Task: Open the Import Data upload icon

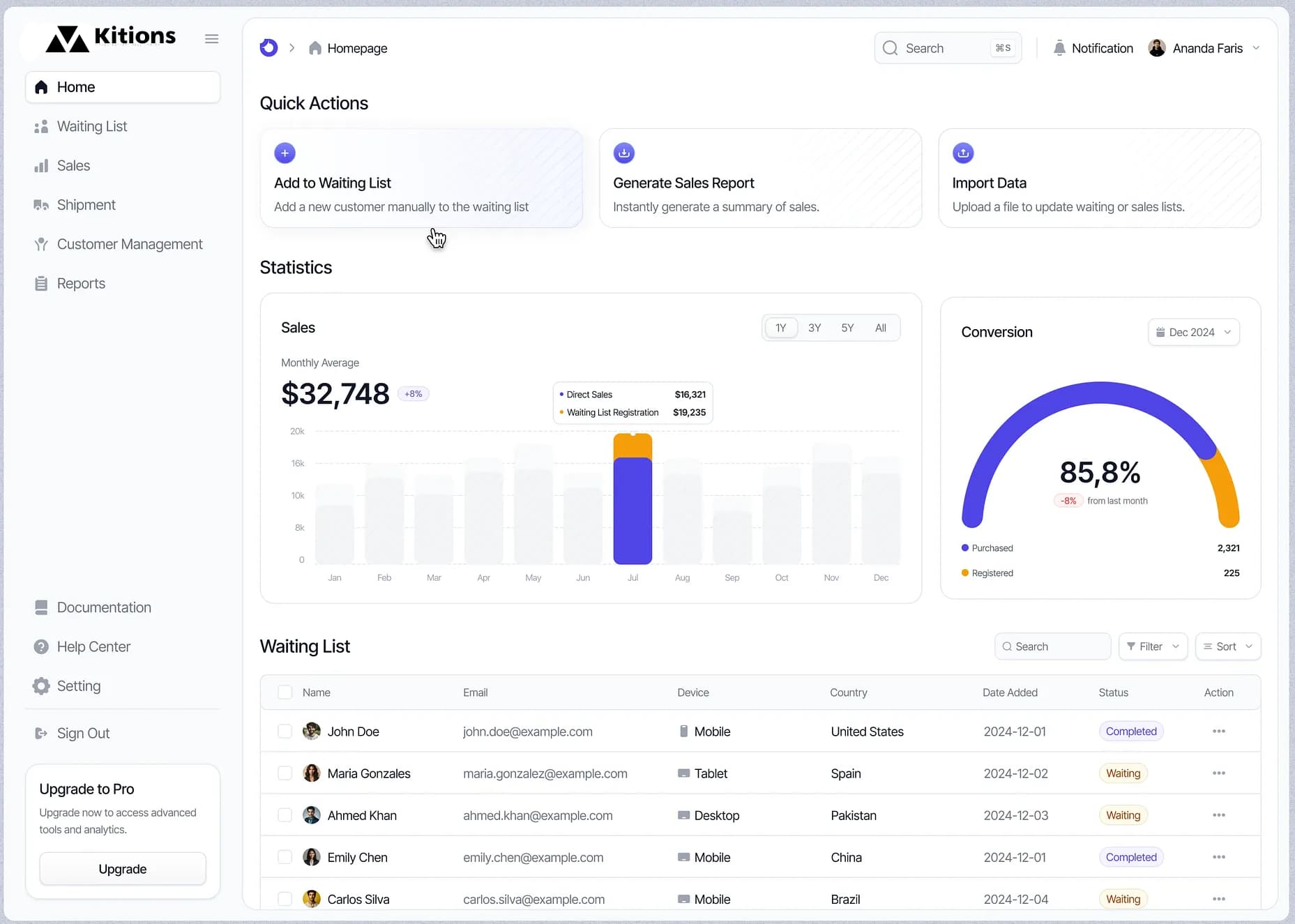Action: coord(963,153)
